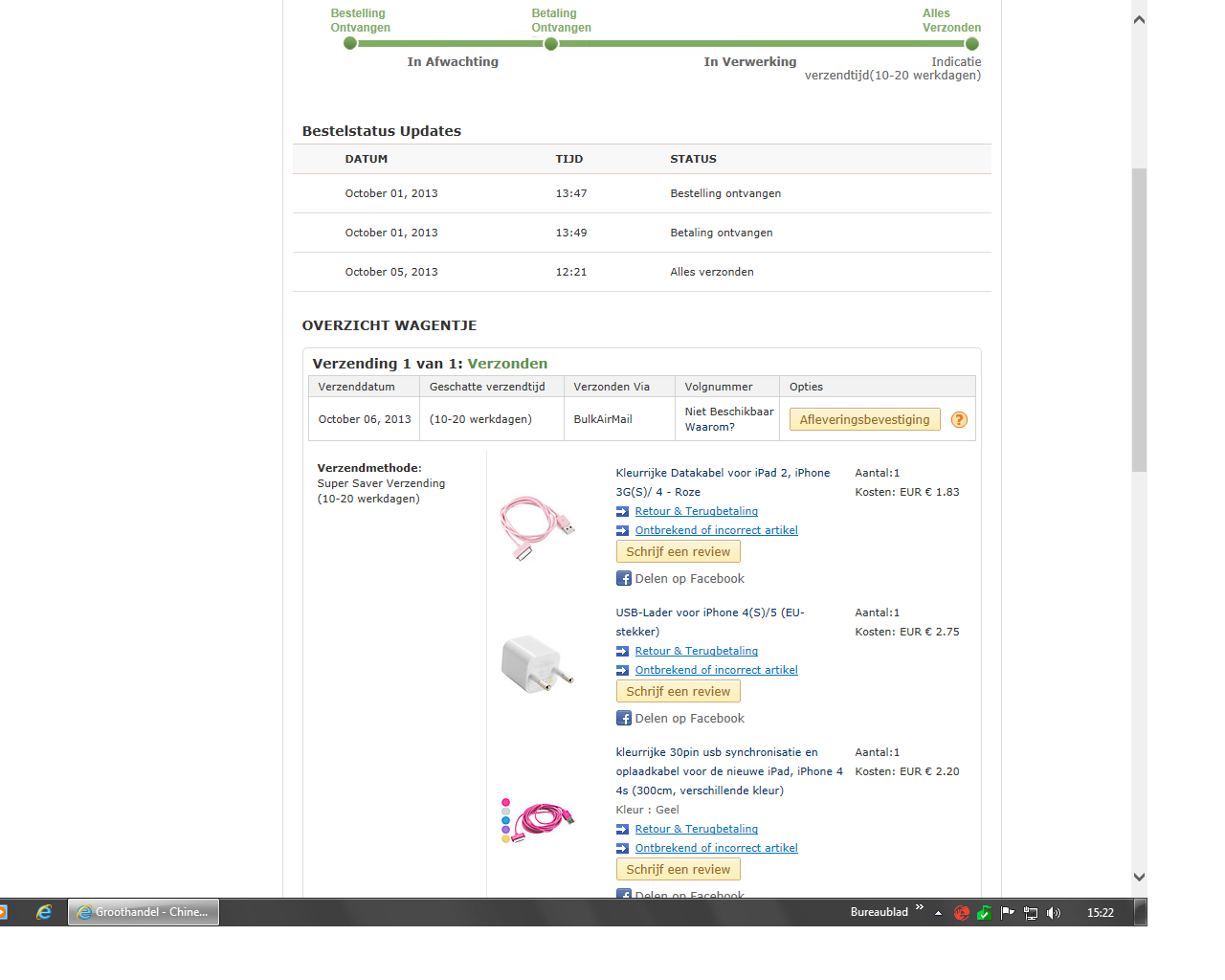Click the taskbar clock showing 15:22
The width and height of the screenshot is (1225, 980).
[1100, 913]
